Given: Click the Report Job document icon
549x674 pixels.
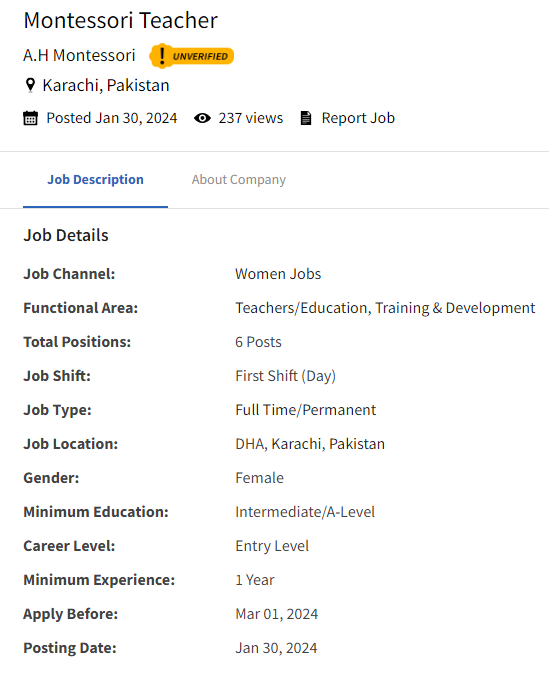Looking at the screenshot, I should pos(306,118).
